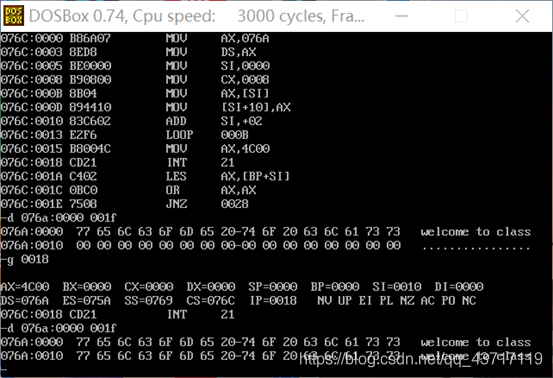Viewport: 553px width, 378px height.
Task: Click the DS=076A segment value
Action: (x=25, y=300)
